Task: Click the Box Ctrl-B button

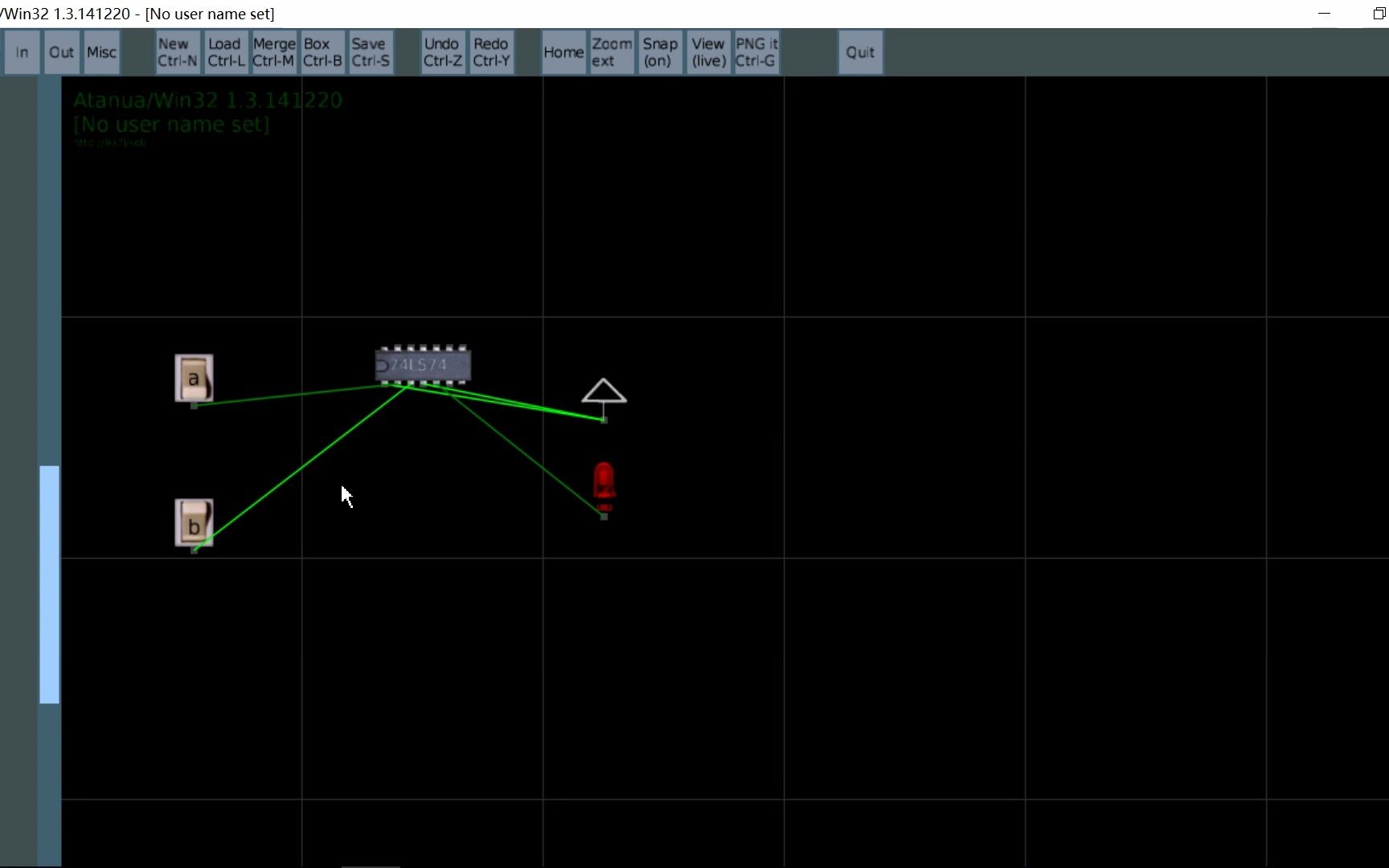Action: pos(323,52)
